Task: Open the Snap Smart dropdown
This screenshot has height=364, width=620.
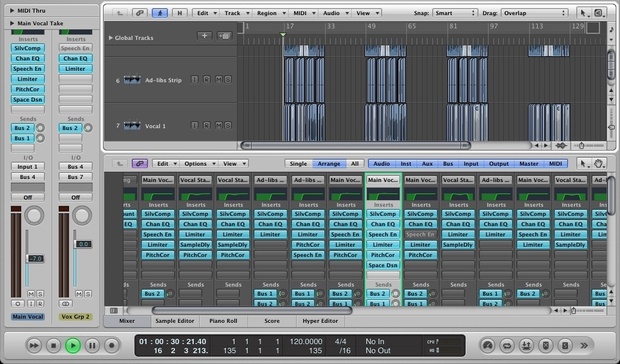Action: (454, 13)
